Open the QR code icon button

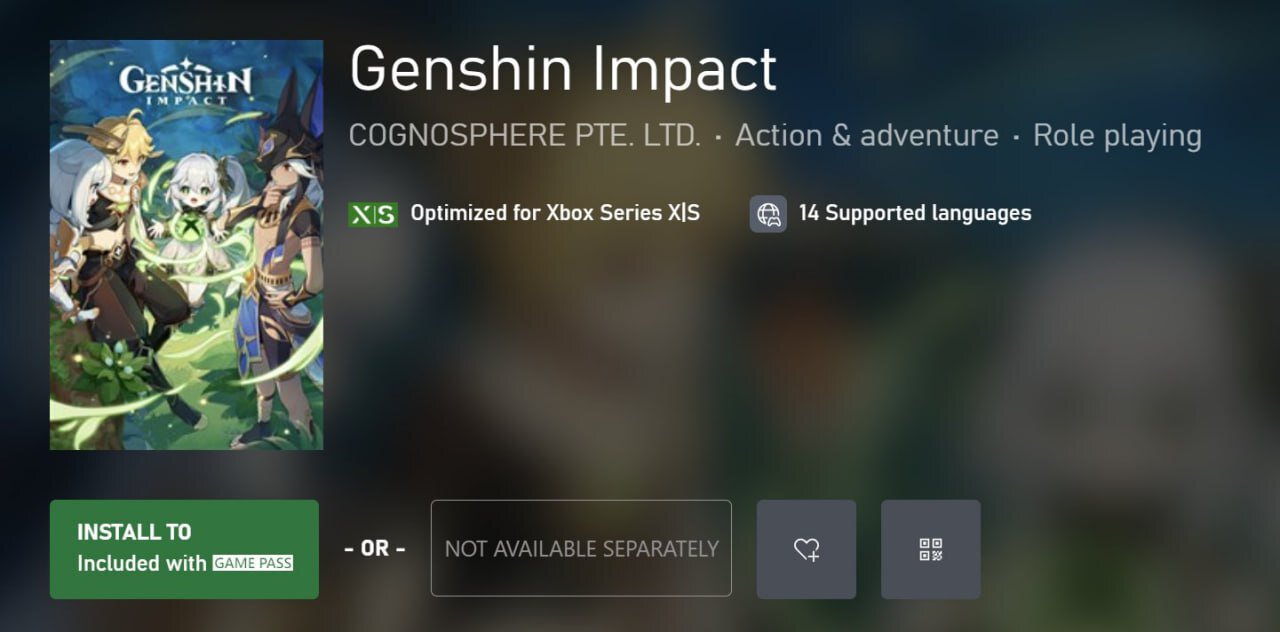[x=930, y=549]
